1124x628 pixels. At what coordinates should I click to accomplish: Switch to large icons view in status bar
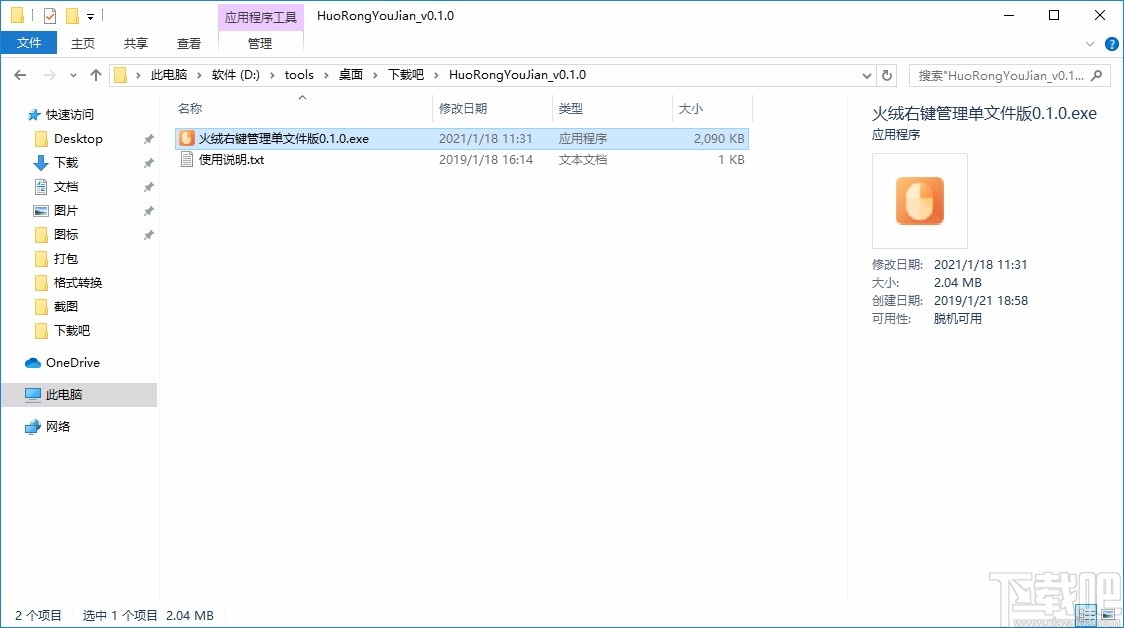point(1110,614)
